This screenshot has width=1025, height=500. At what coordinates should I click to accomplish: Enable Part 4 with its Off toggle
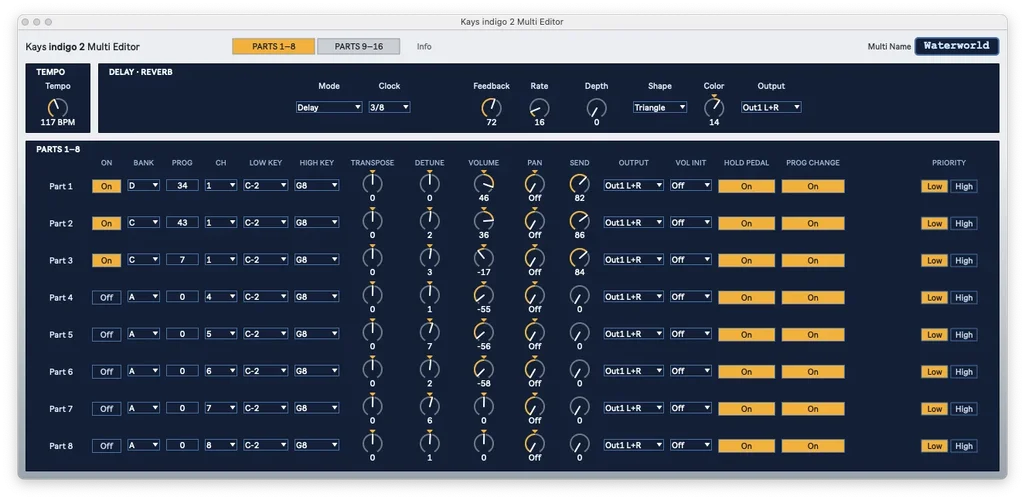[107, 297]
